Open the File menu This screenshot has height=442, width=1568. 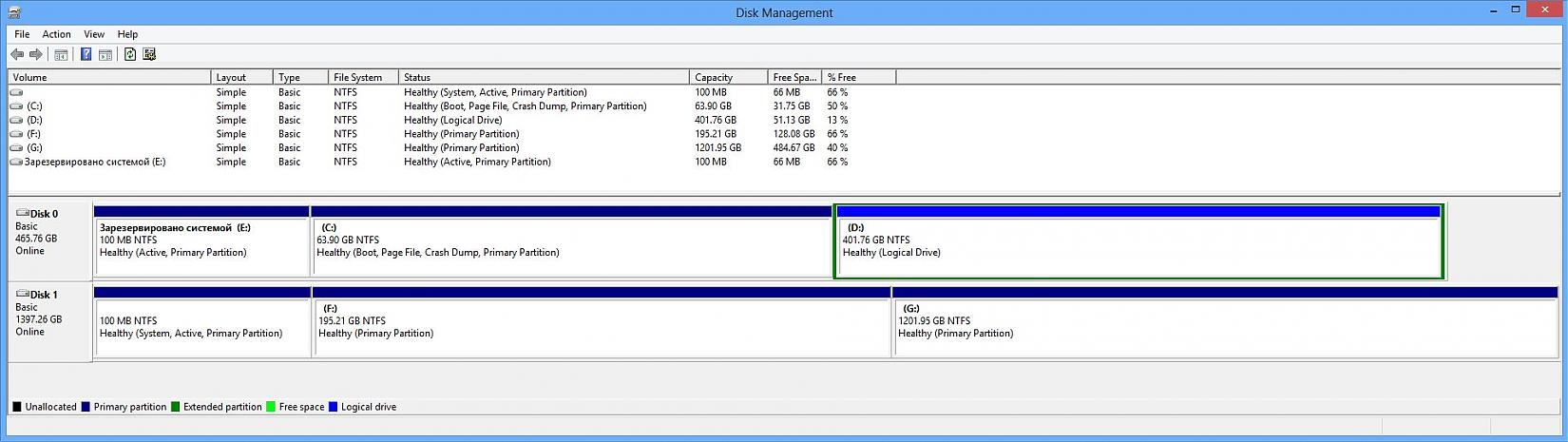[22, 34]
